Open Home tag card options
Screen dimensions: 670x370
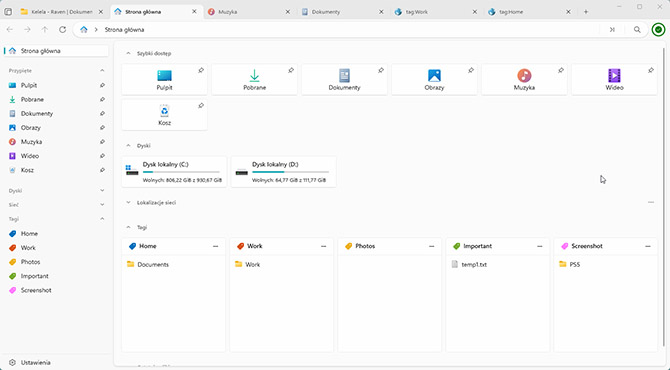(x=215, y=246)
